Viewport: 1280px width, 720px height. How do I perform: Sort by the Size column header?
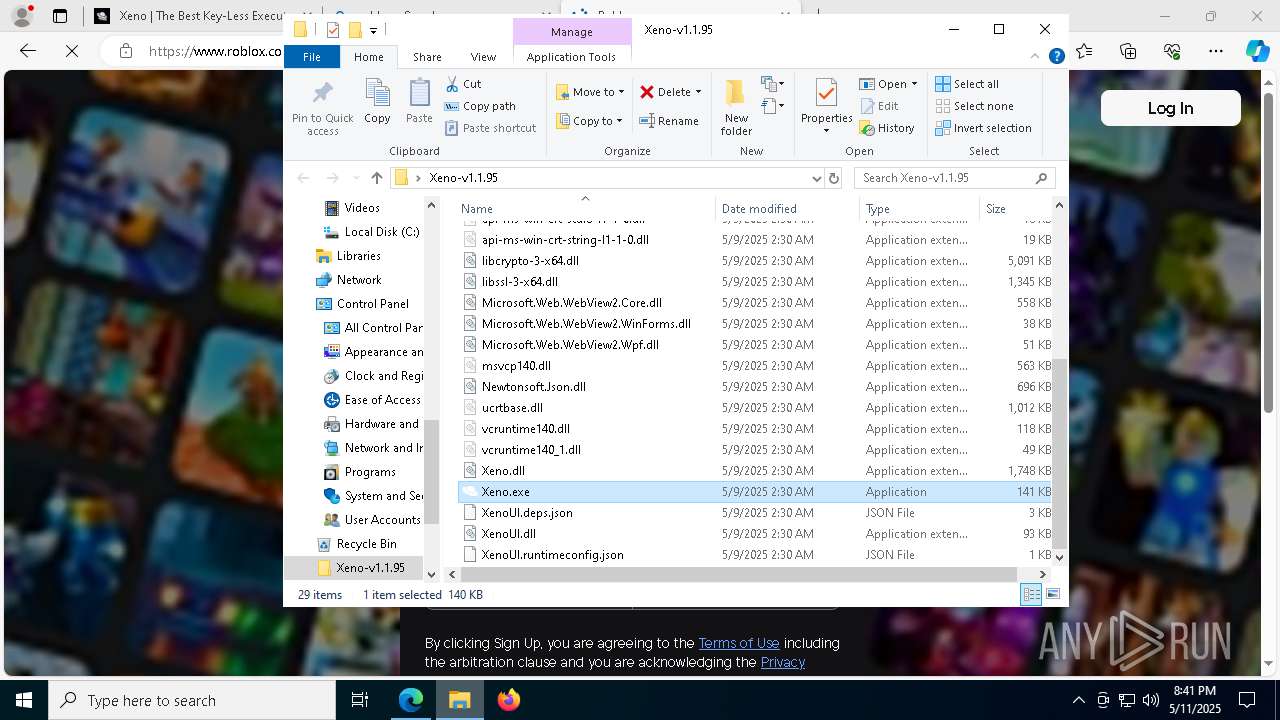(1014, 209)
